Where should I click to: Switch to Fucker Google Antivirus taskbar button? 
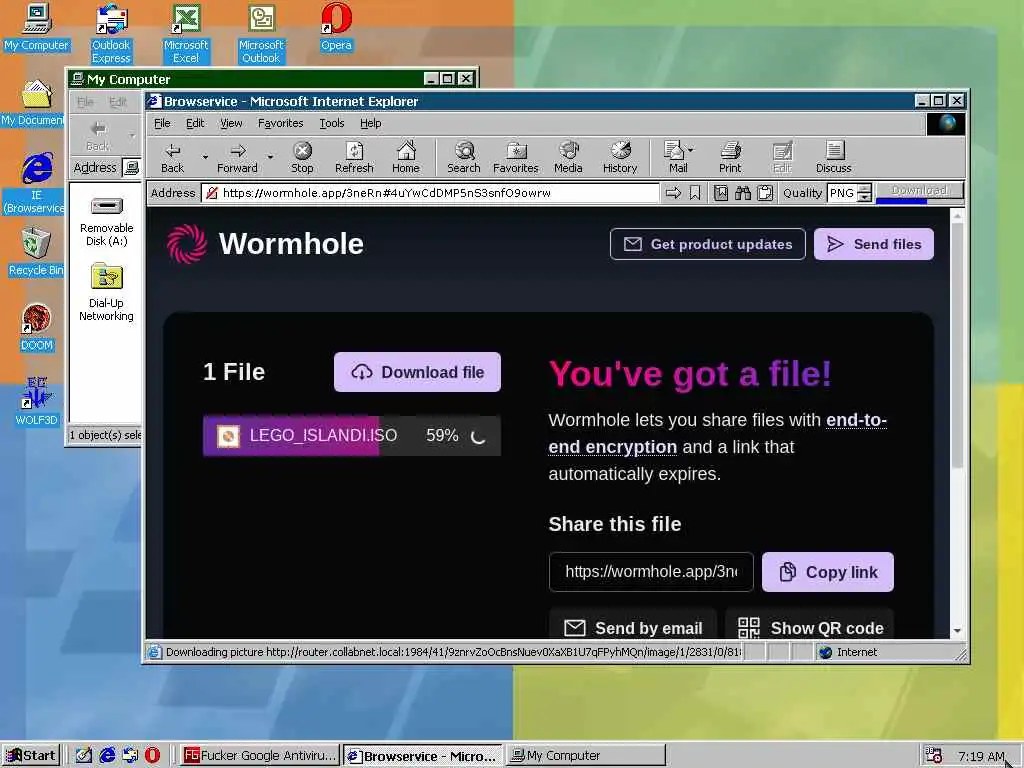coord(260,756)
